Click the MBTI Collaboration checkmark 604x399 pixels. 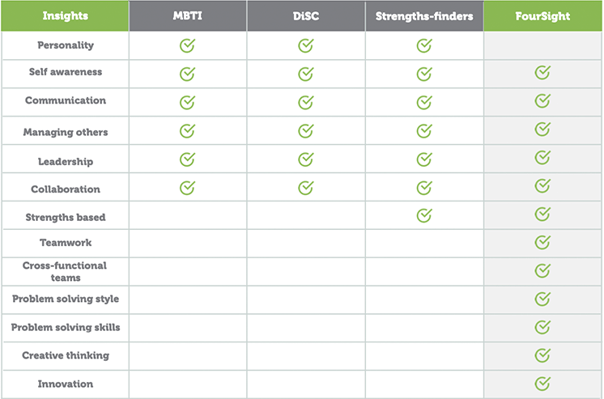click(187, 188)
